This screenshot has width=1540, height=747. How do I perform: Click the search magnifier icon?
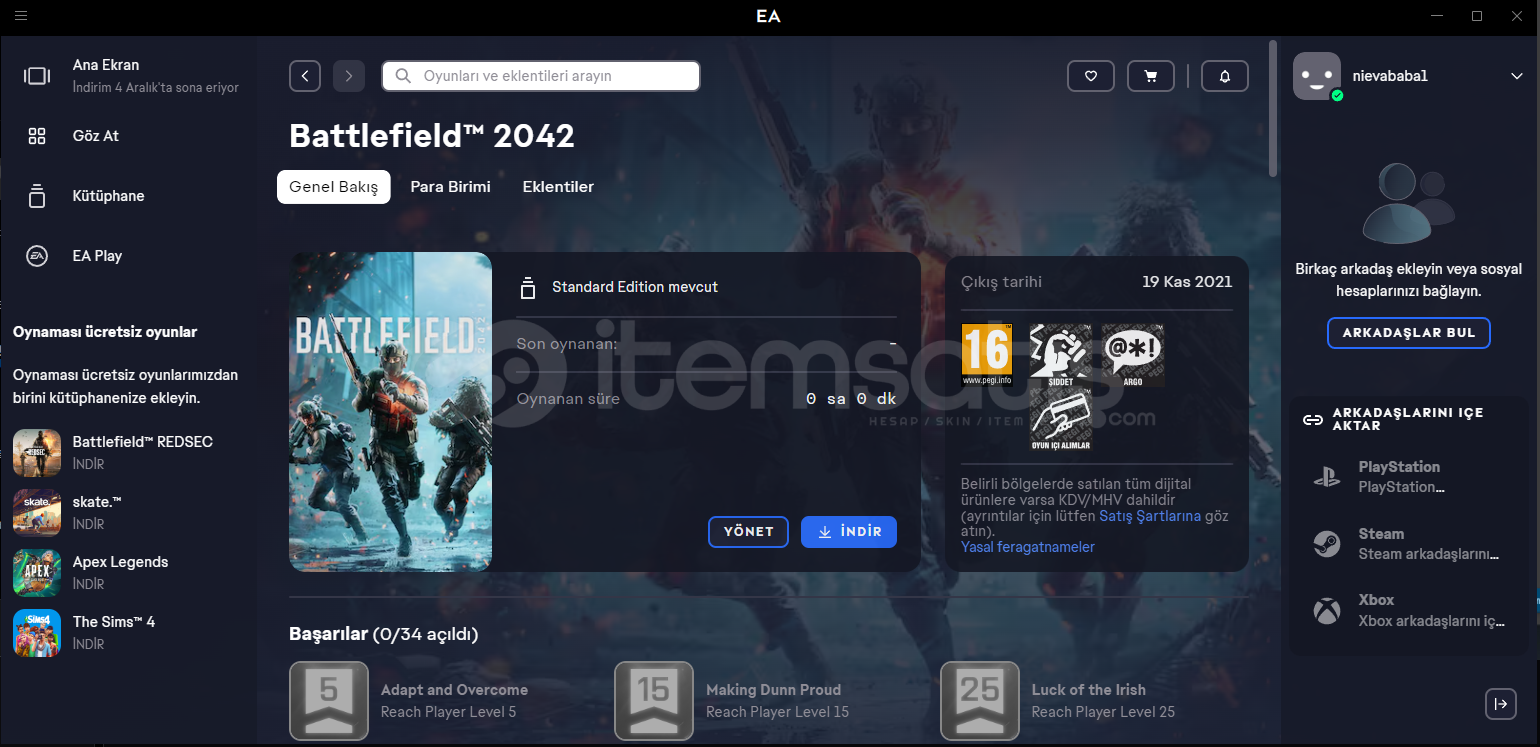pos(403,76)
